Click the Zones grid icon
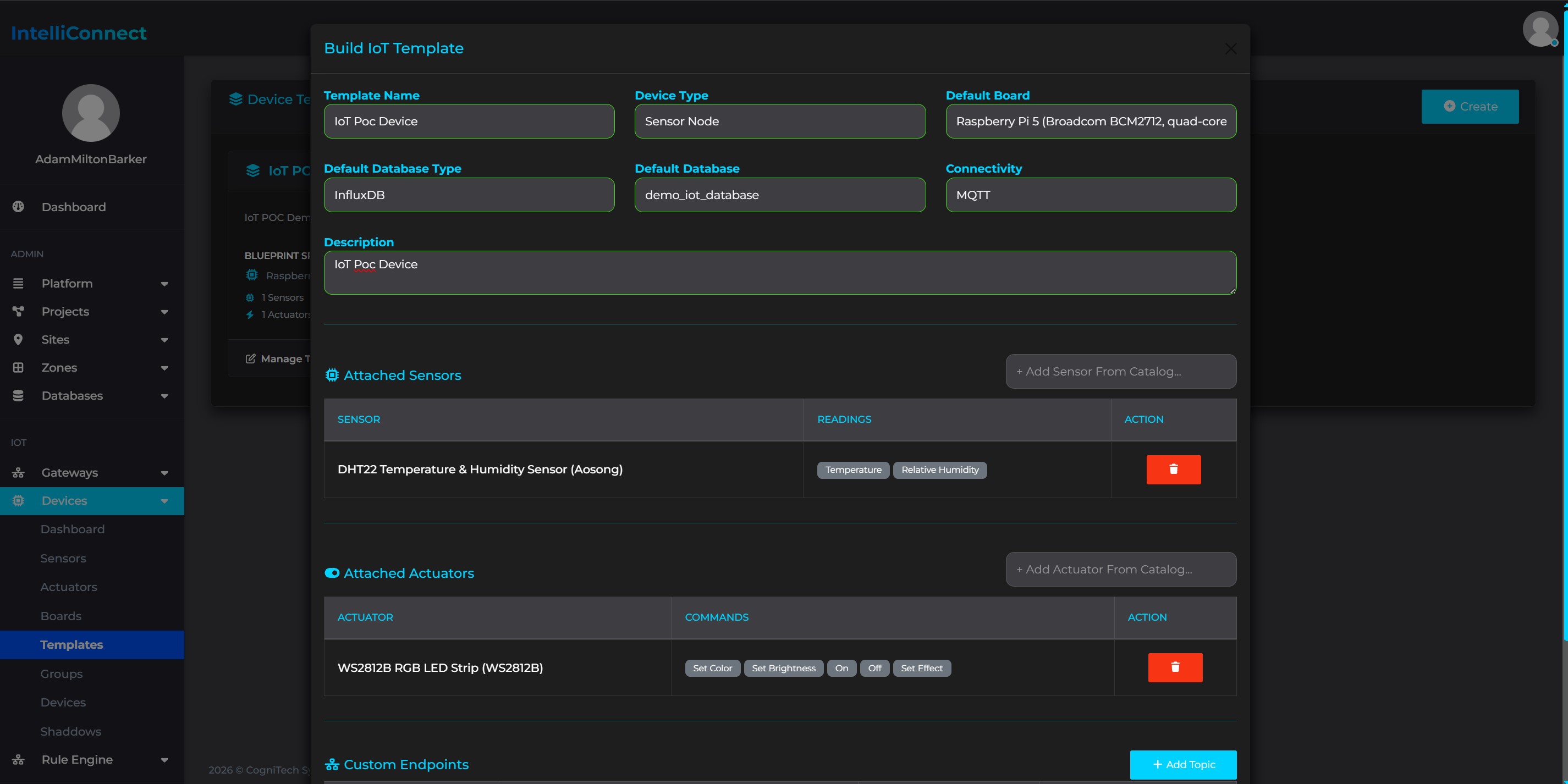 click(x=18, y=368)
